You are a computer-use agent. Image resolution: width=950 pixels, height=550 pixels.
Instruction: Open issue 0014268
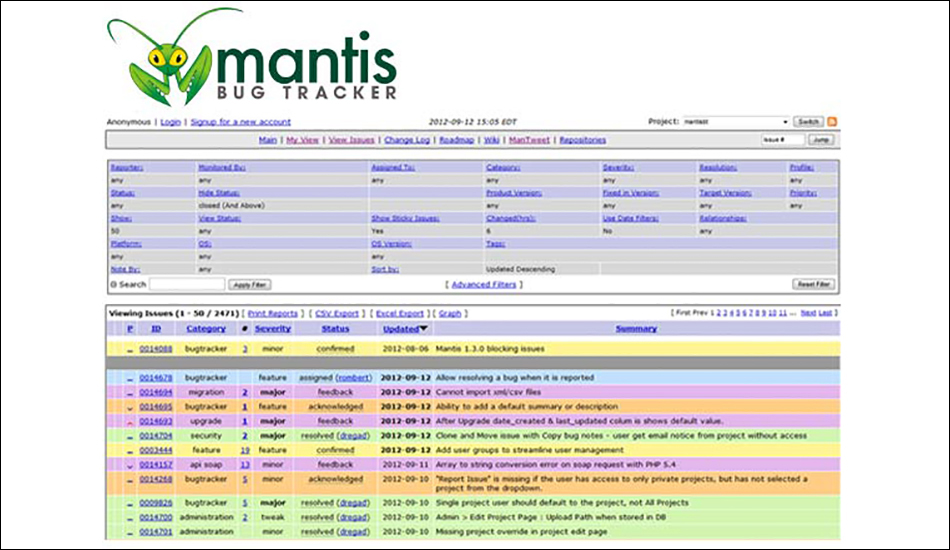pyautogui.click(x=156, y=479)
